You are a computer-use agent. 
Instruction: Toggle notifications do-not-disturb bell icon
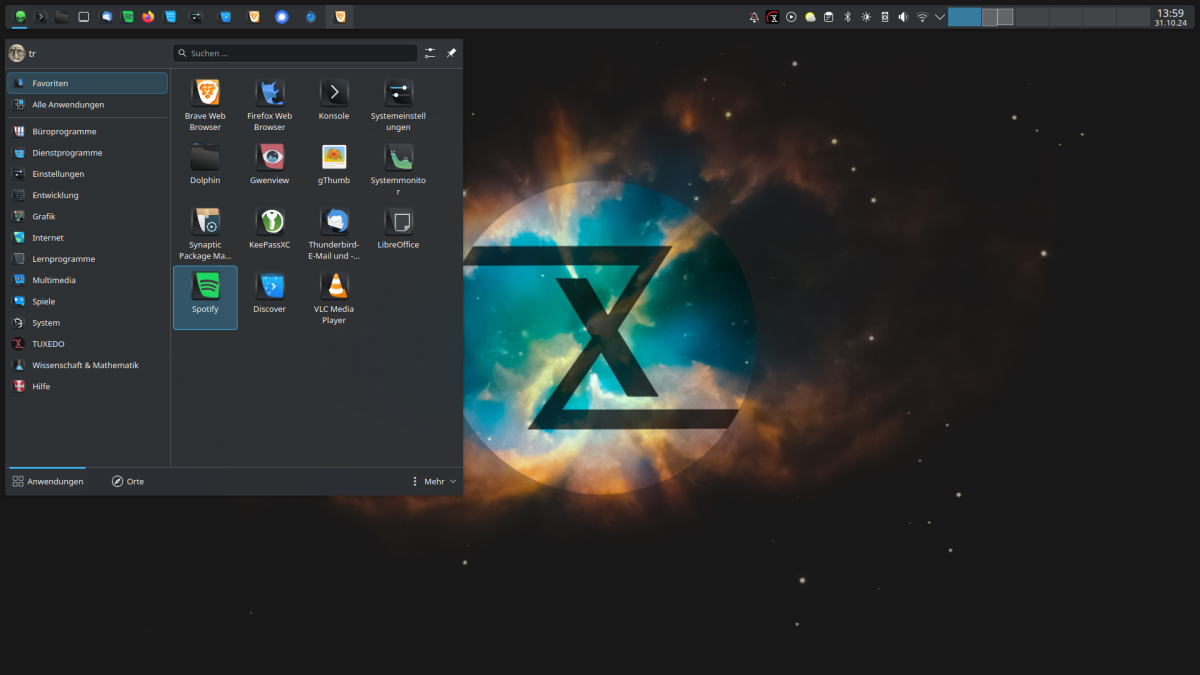pos(754,17)
